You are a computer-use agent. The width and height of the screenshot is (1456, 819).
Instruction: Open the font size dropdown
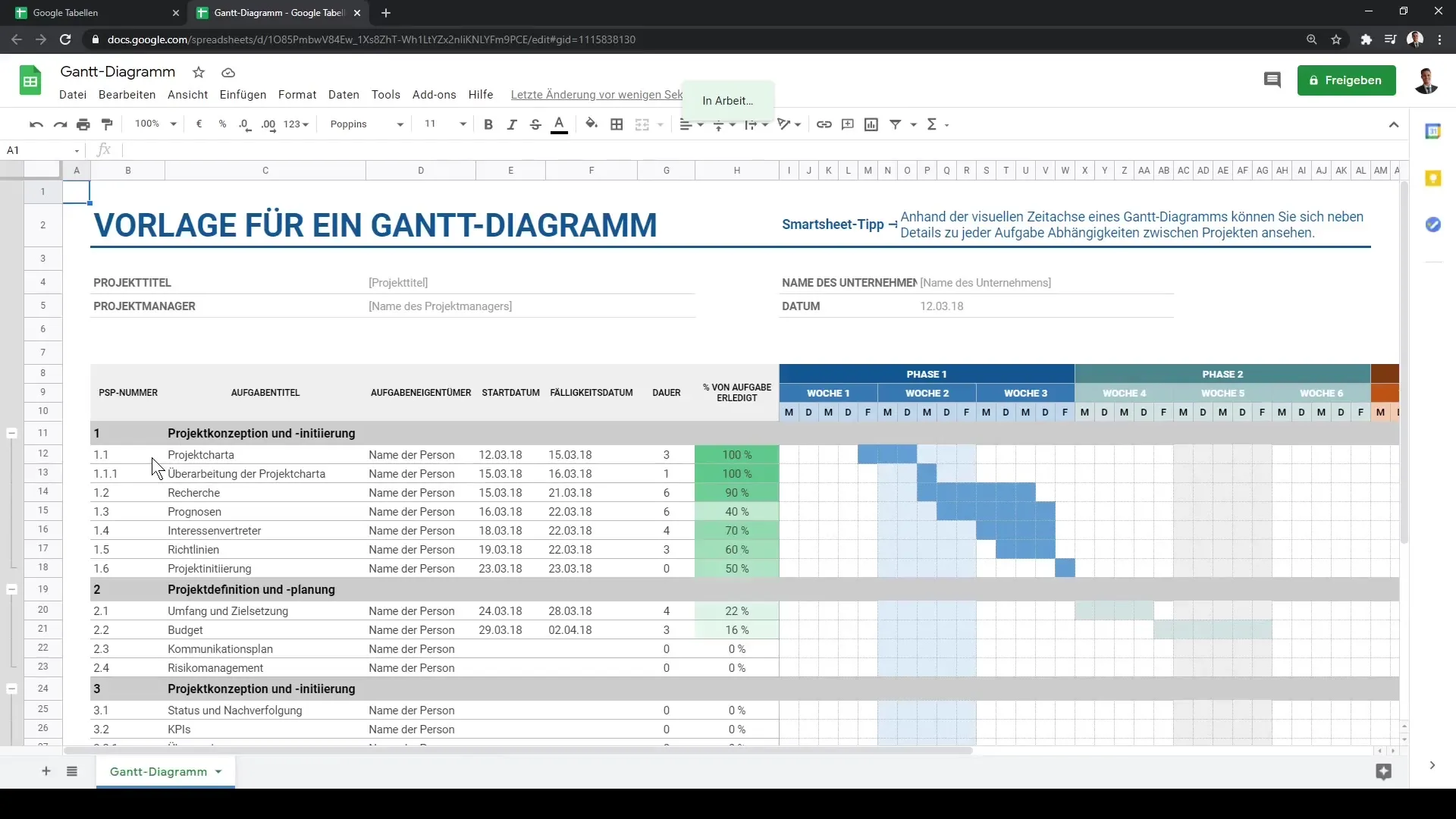click(x=445, y=124)
